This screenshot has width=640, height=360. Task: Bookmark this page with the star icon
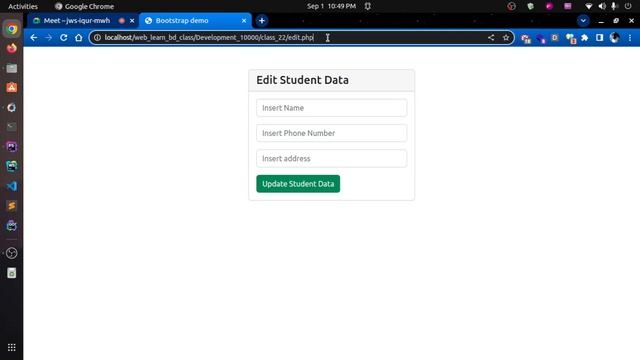506,38
